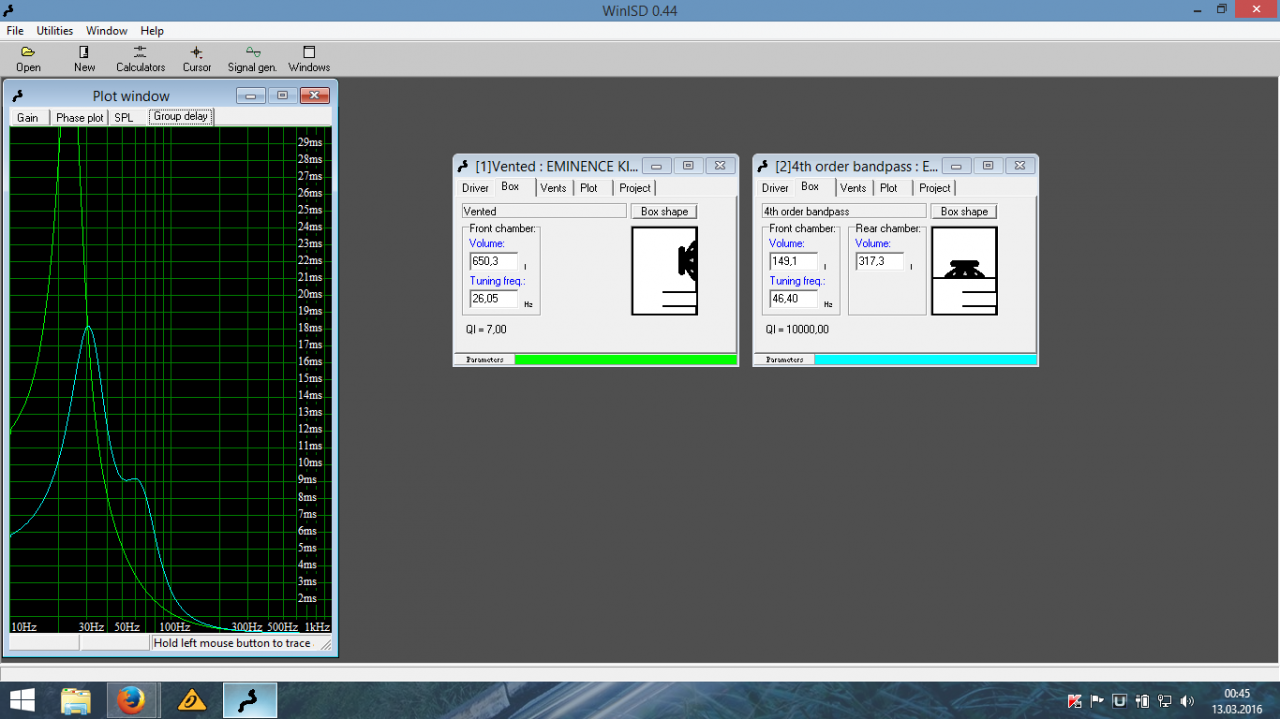Image resolution: width=1280 pixels, height=719 pixels.
Task: Click Box shape button in bandpass window
Action: [964, 212]
